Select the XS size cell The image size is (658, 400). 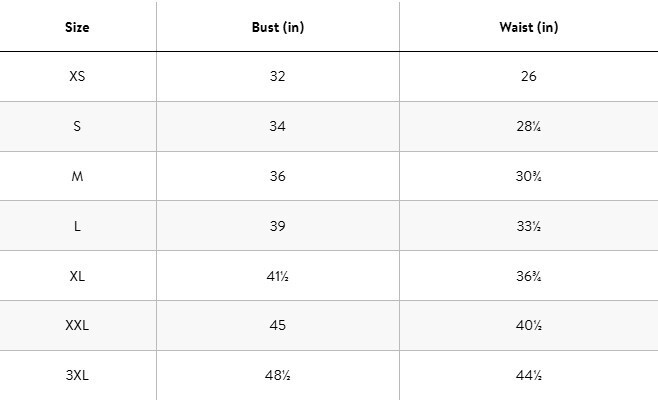77,76
